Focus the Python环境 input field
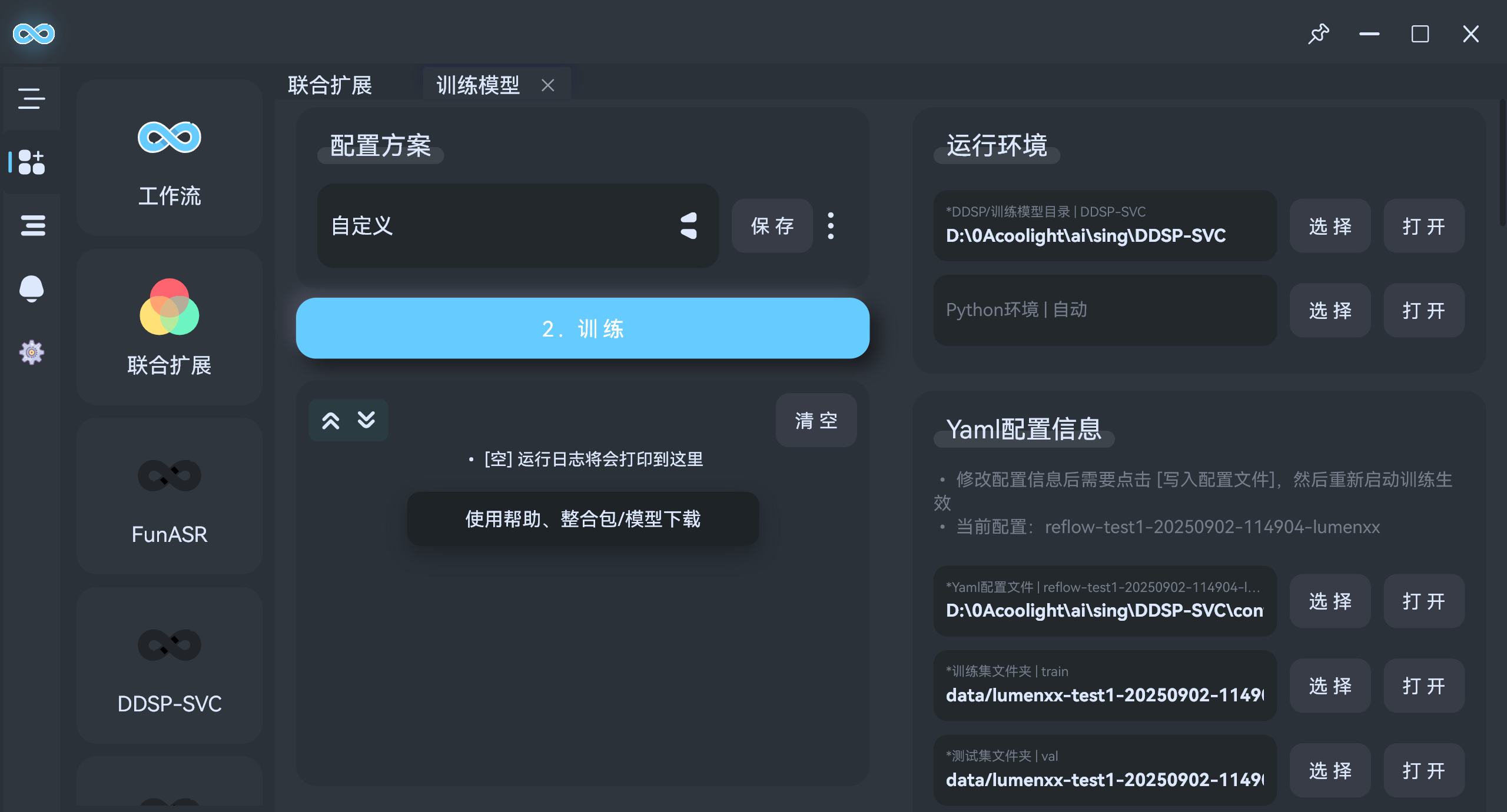The height and width of the screenshot is (812, 1507). 1105,310
